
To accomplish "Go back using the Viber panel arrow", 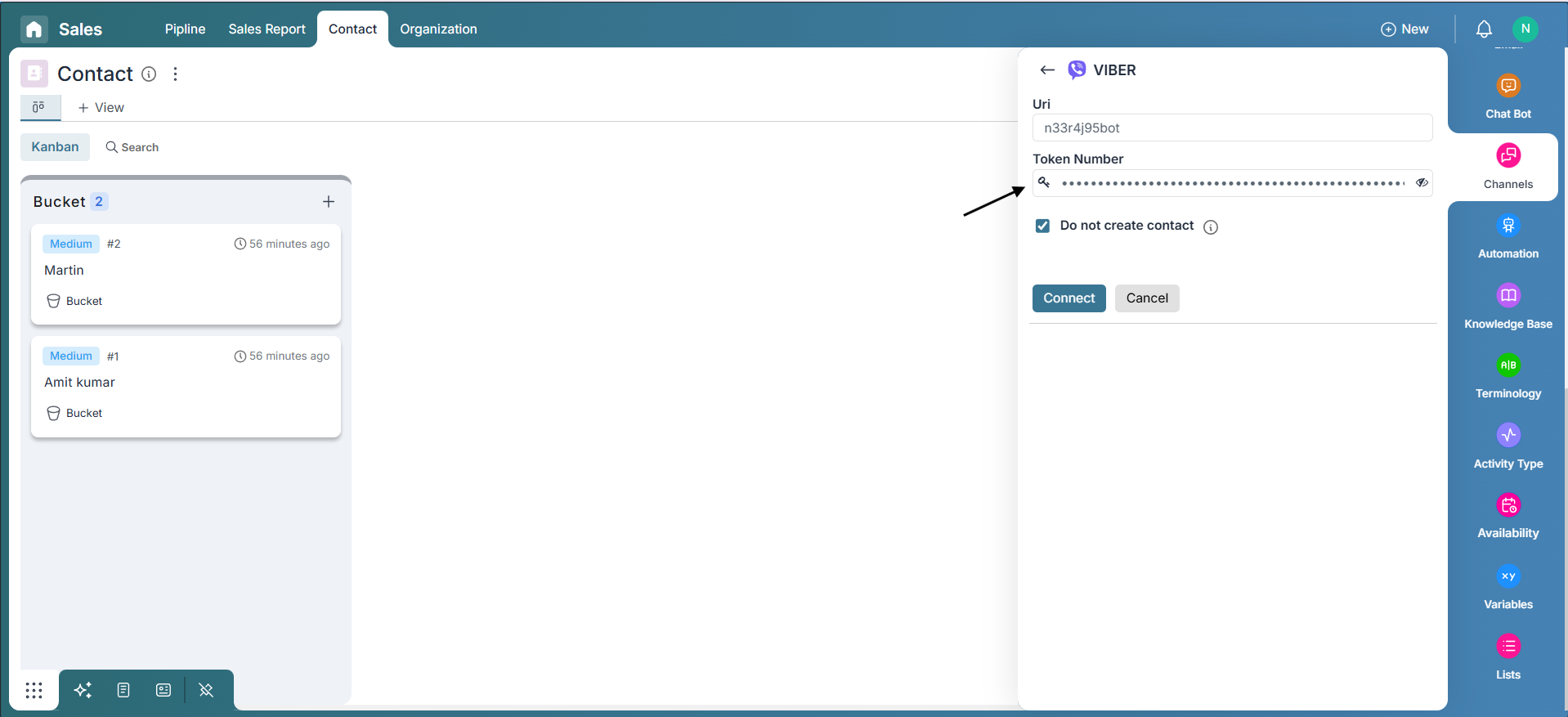I will (1047, 70).
